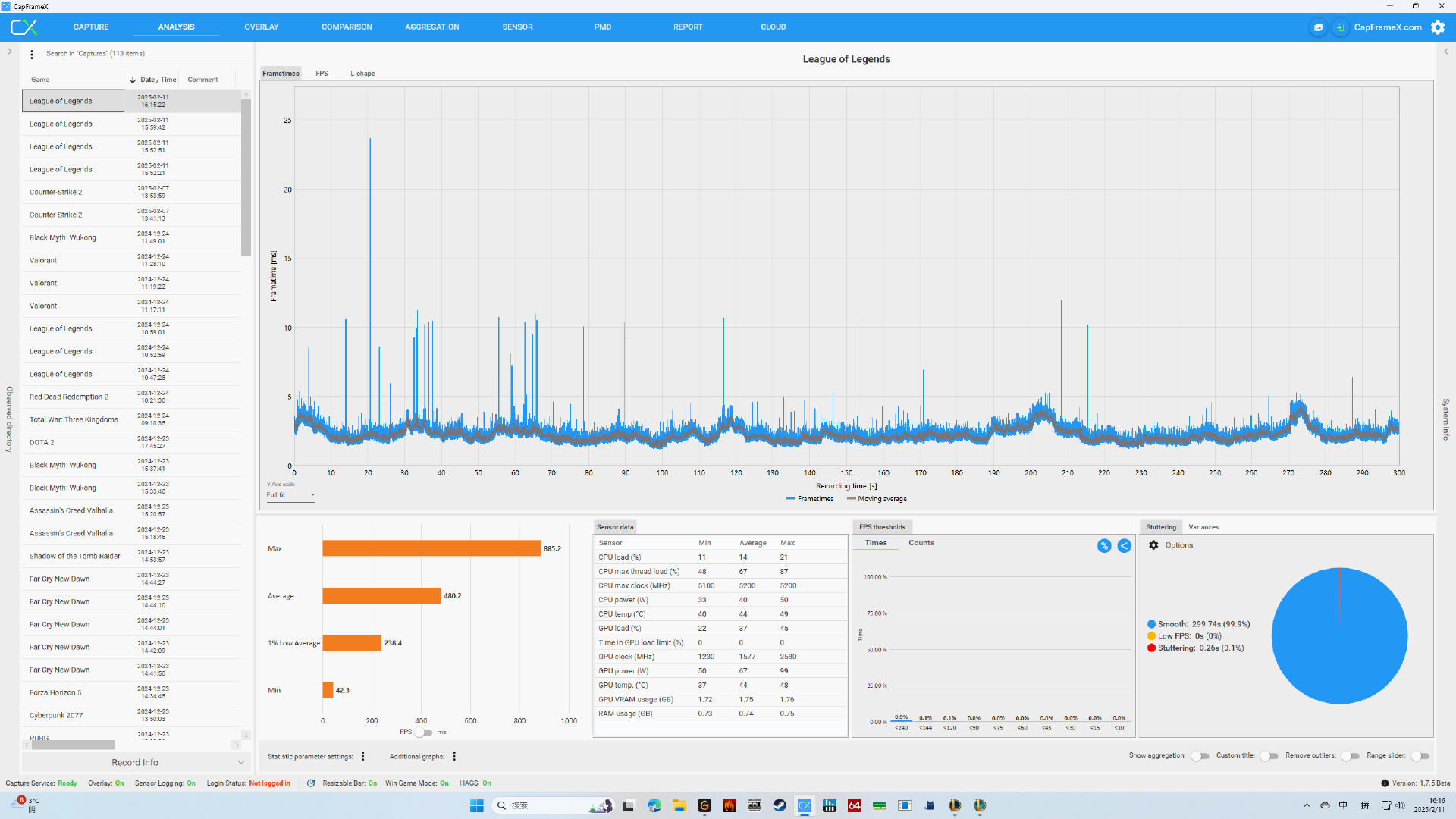Click the Smooth blue legend swatch

(x=1151, y=624)
